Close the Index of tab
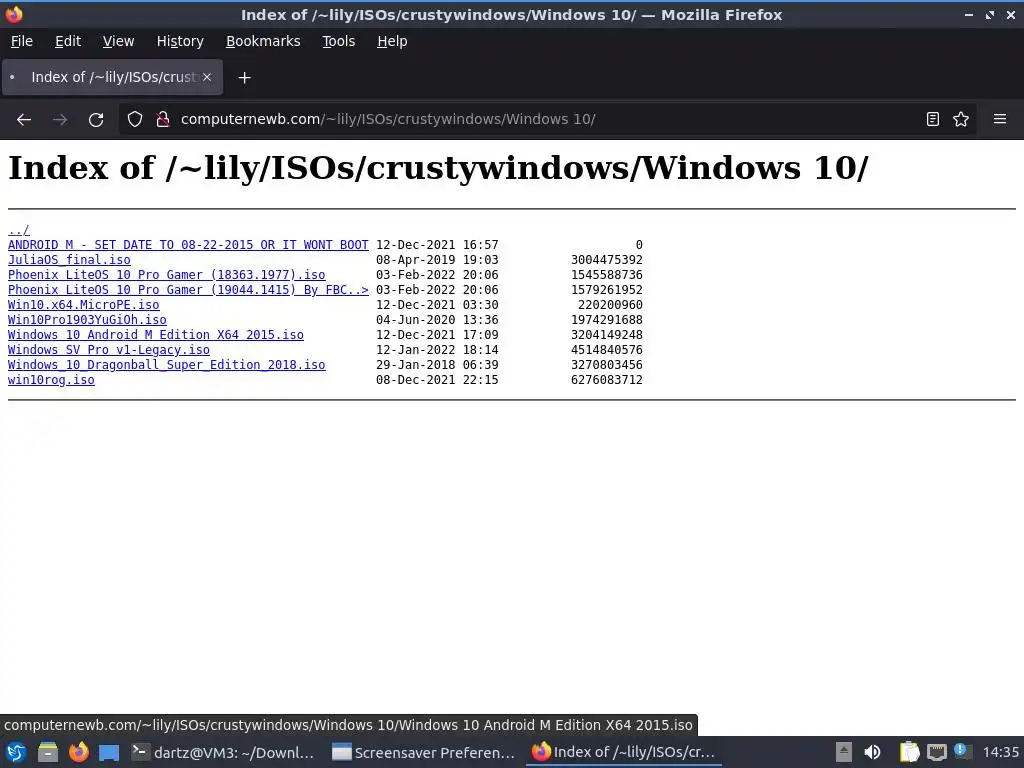 pos(206,77)
